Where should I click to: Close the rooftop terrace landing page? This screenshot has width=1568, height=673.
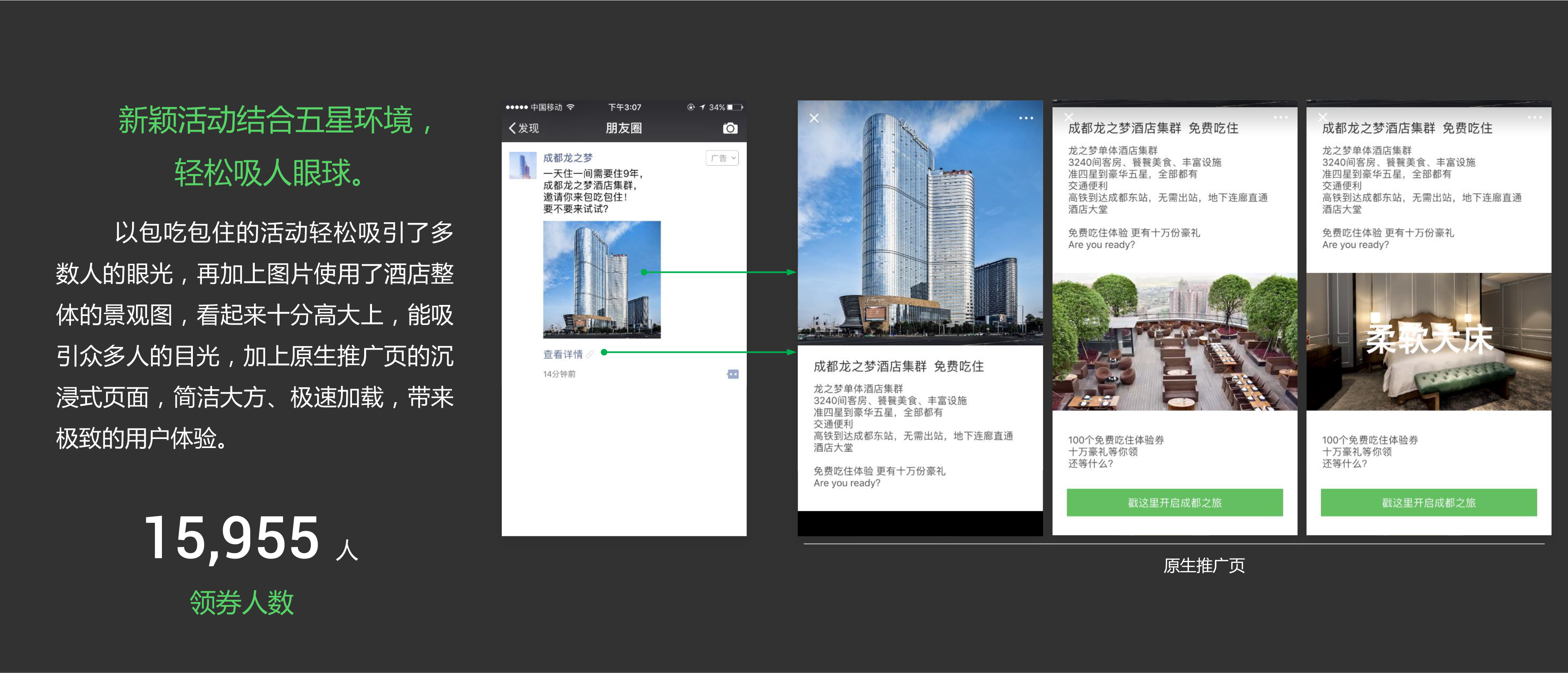coord(1068,117)
